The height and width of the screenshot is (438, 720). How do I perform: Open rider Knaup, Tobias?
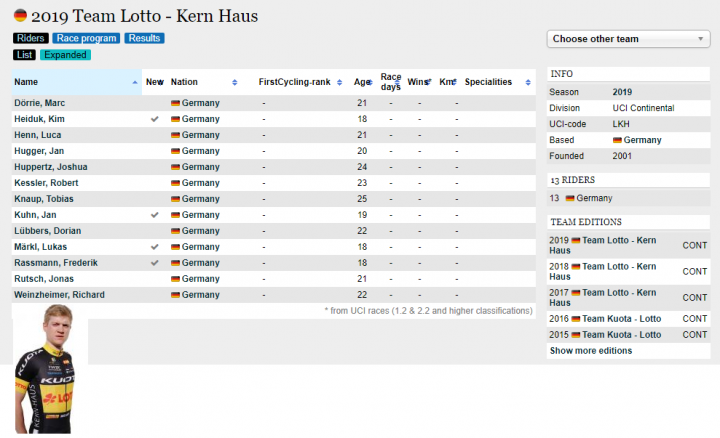pyautogui.click(x=44, y=199)
